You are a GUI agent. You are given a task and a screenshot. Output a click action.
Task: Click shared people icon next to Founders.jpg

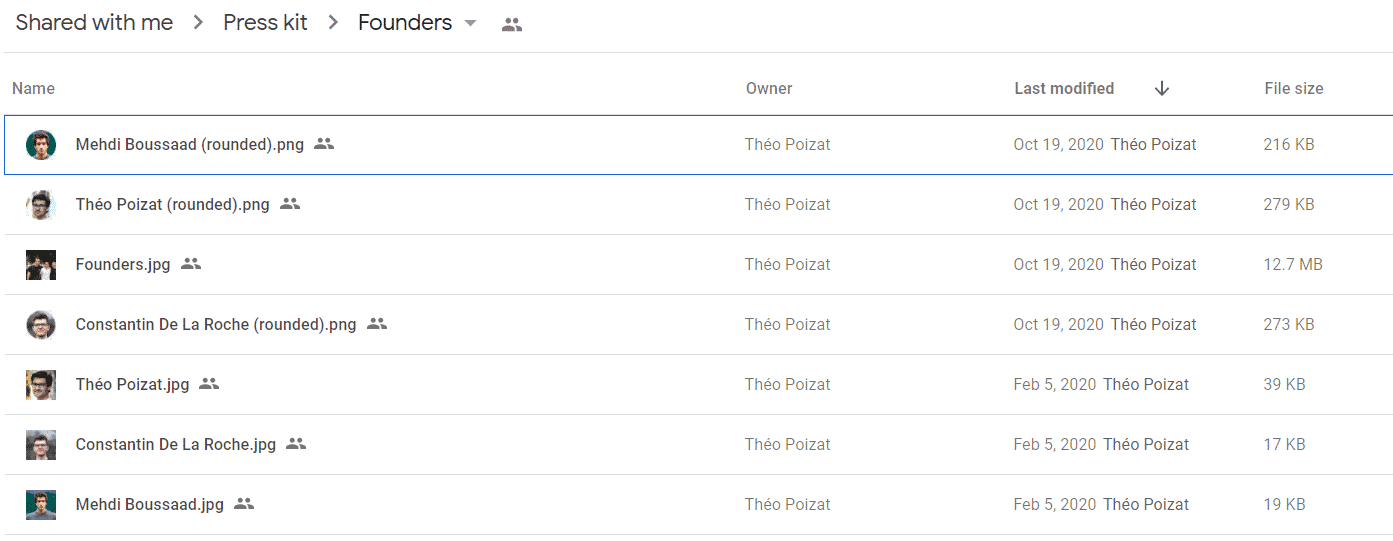(x=191, y=264)
